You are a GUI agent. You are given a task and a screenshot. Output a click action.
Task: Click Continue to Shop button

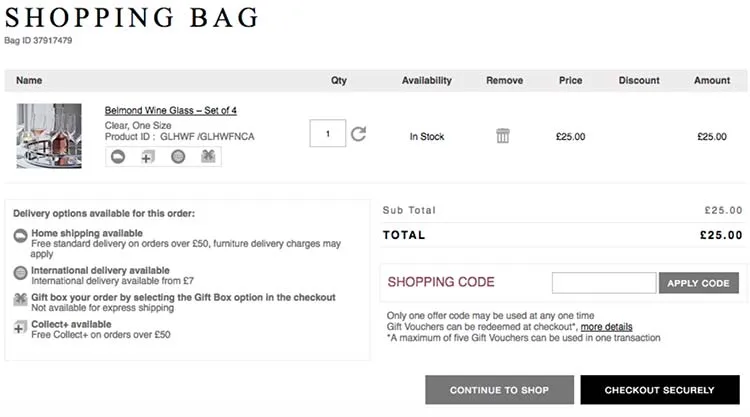tap(499, 390)
